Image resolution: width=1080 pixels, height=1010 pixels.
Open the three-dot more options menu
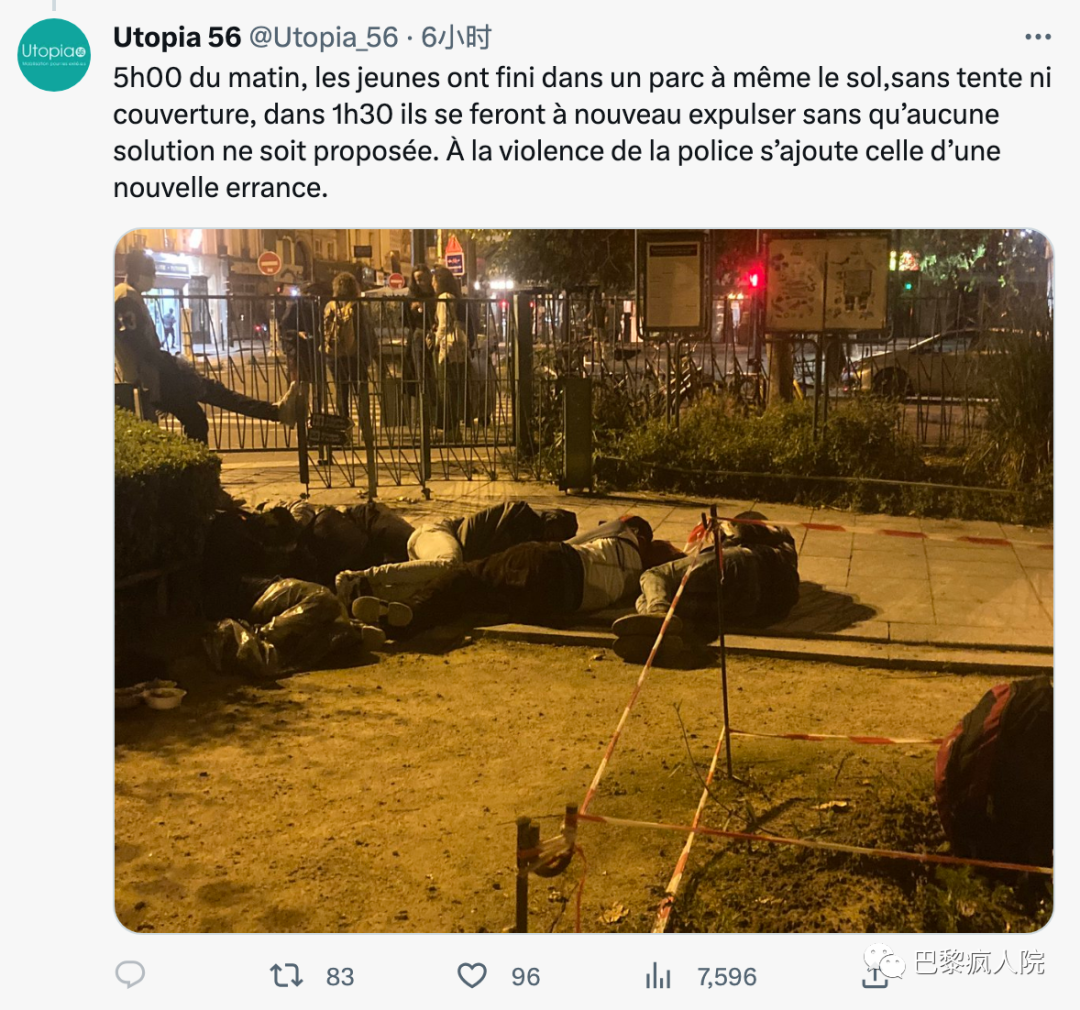pyautogui.click(x=1038, y=37)
